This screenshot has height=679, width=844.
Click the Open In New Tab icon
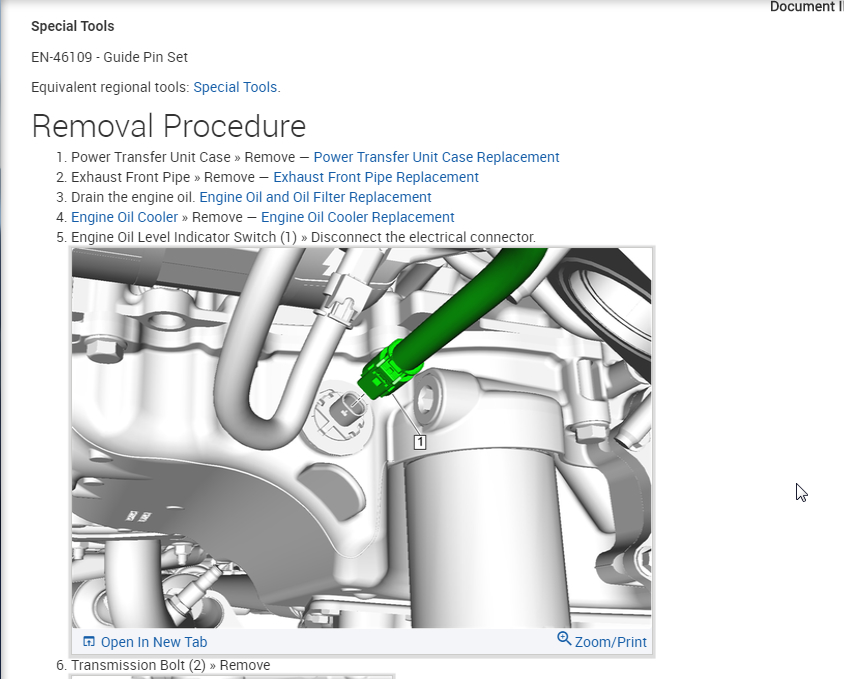(89, 641)
